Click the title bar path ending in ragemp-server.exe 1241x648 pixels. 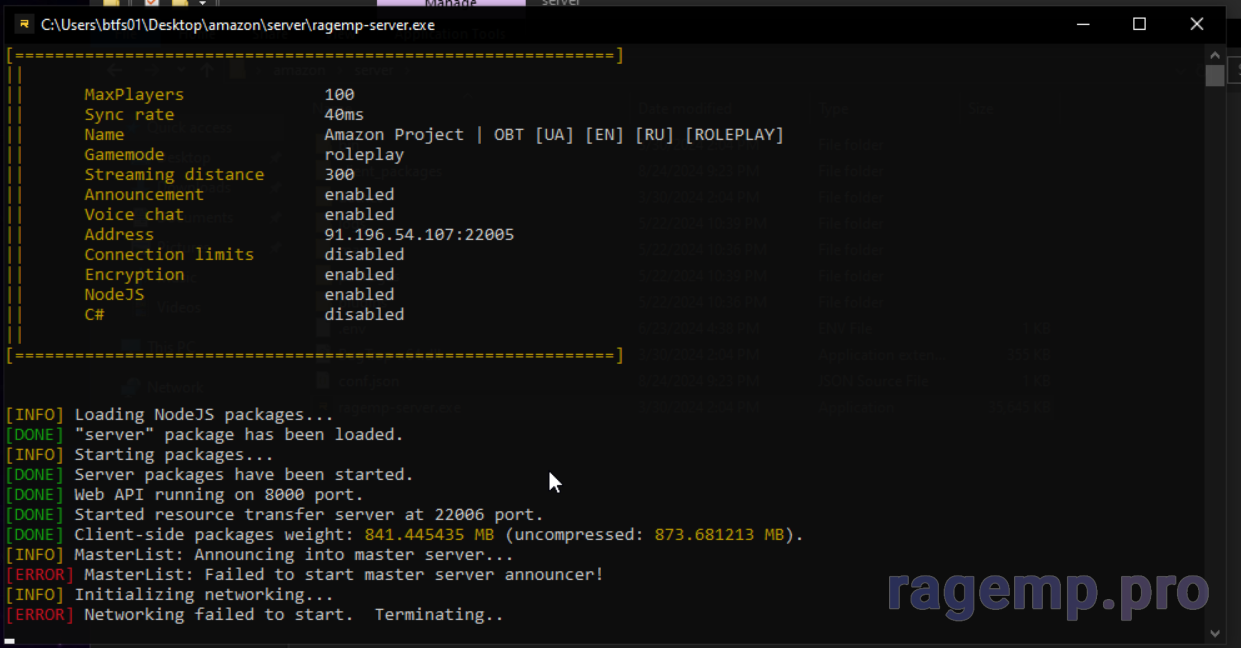pos(238,25)
